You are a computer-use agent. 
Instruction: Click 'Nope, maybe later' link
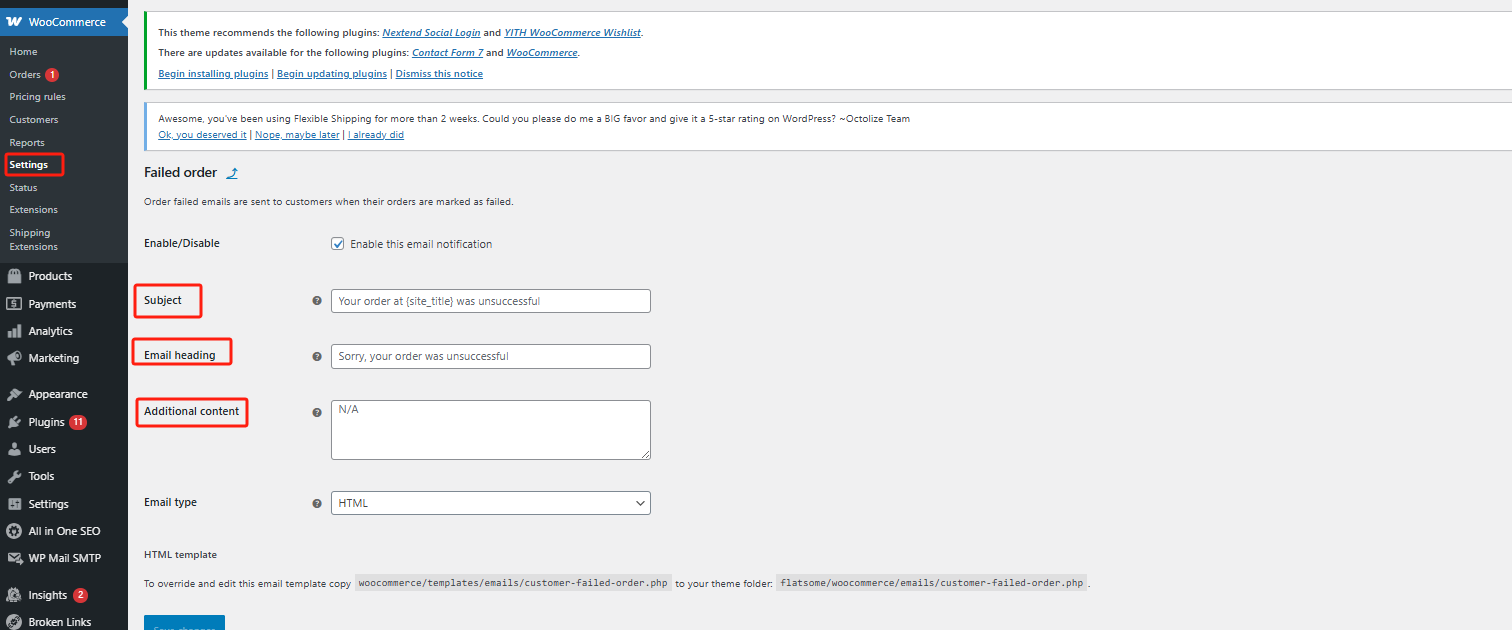point(297,135)
